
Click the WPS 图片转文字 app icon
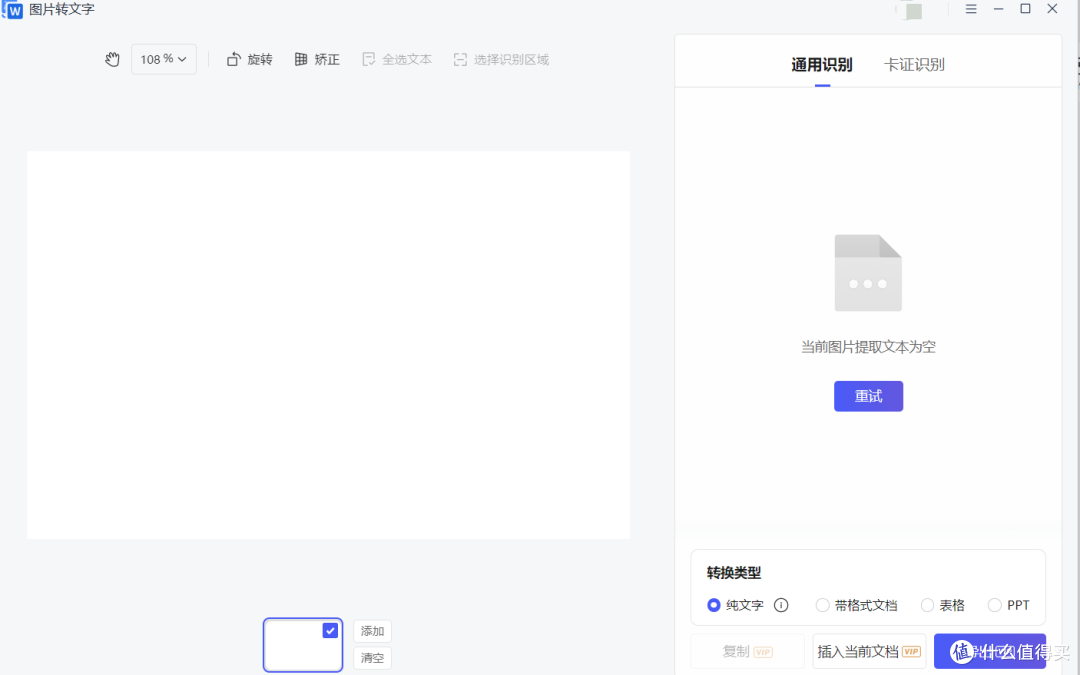[x=12, y=10]
